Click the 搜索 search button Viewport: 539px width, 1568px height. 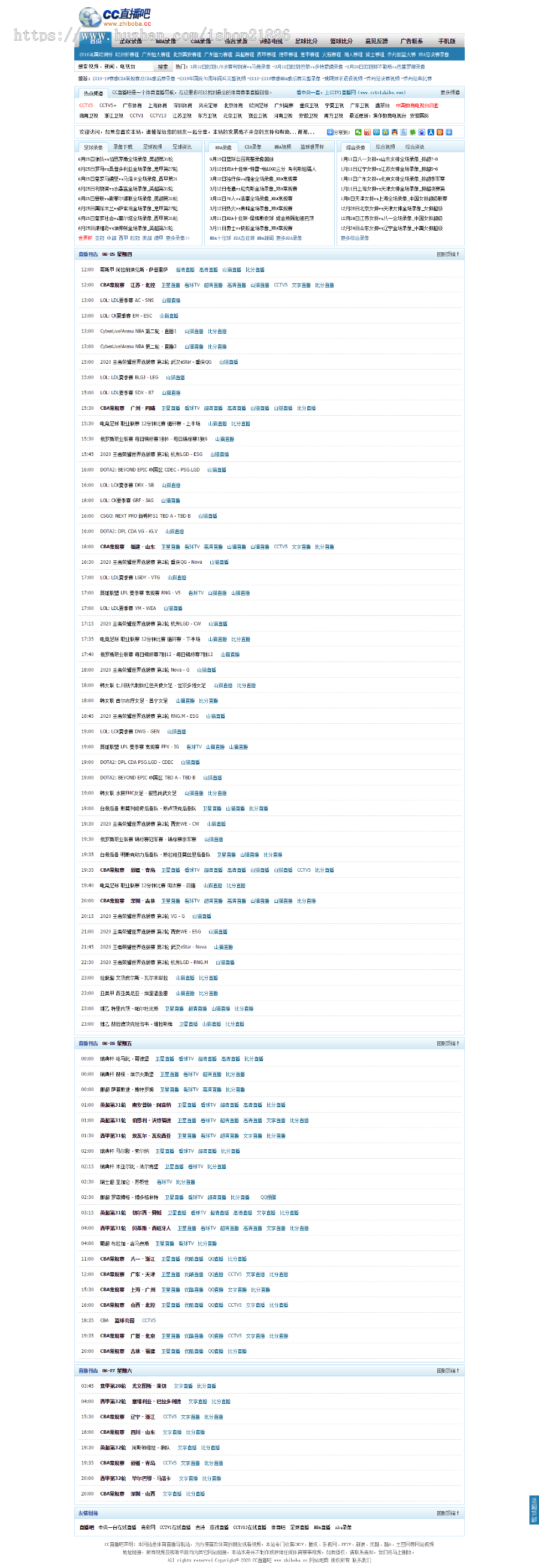pos(163,67)
